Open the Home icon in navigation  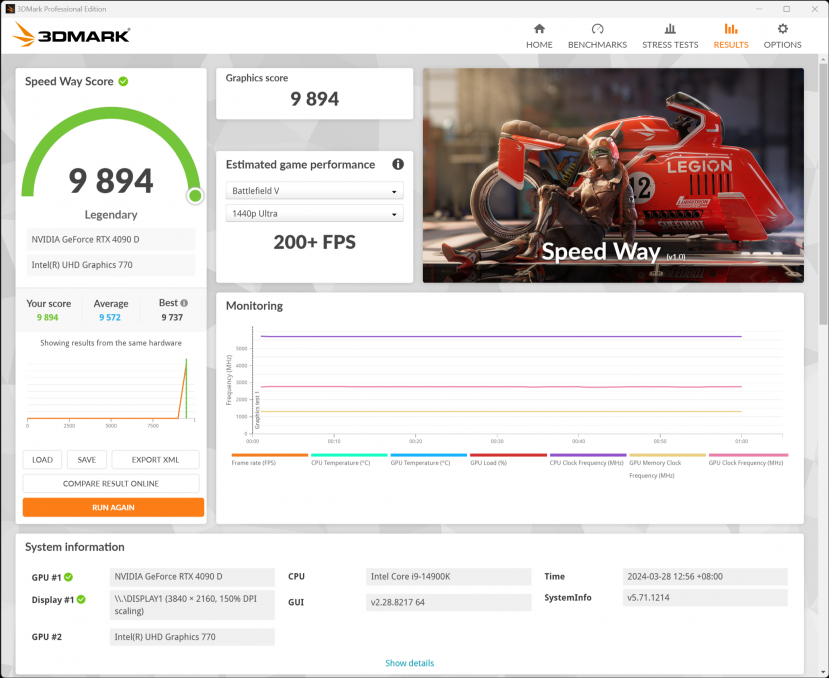[539, 29]
